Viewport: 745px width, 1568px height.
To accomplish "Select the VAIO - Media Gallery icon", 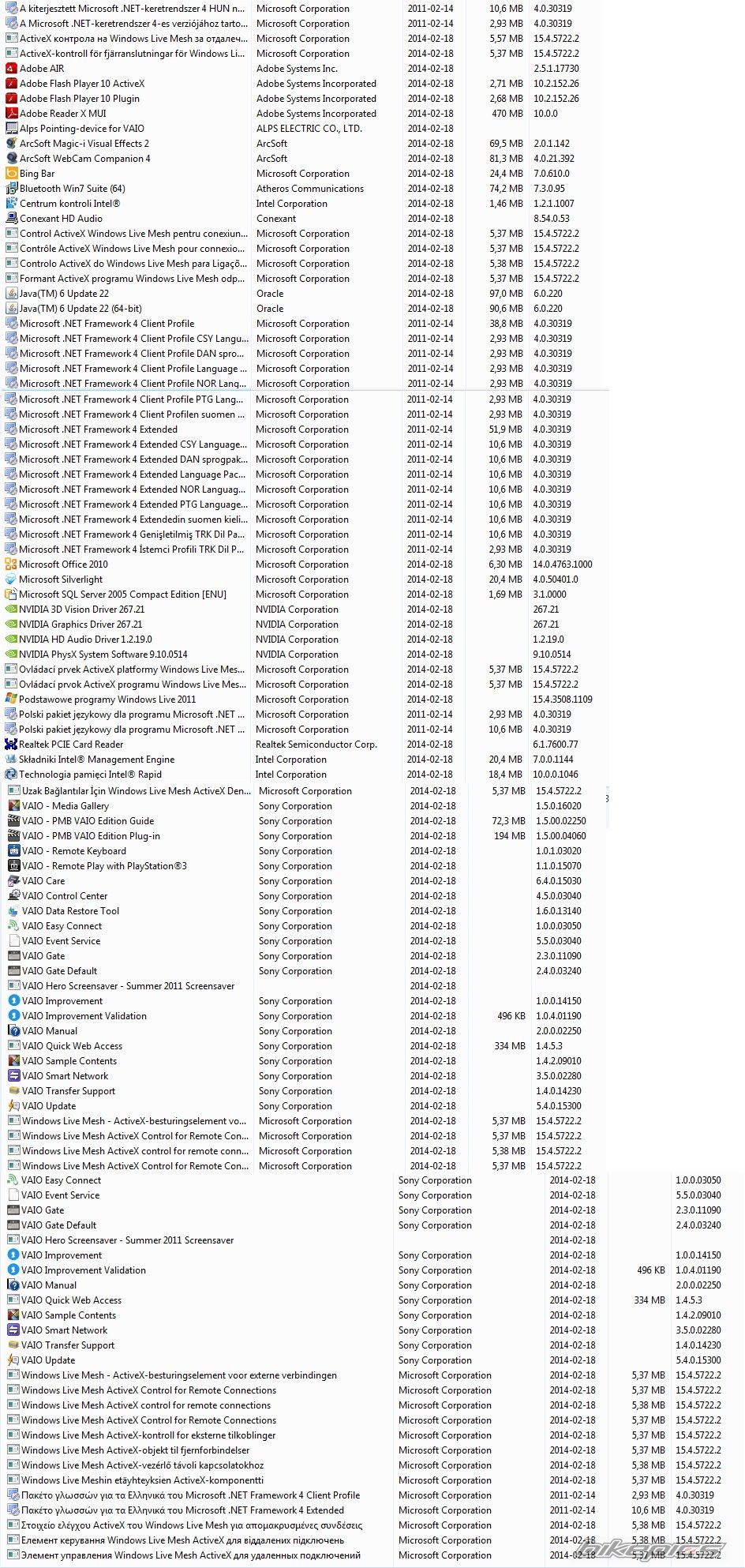I will pyautogui.click(x=14, y=806).
